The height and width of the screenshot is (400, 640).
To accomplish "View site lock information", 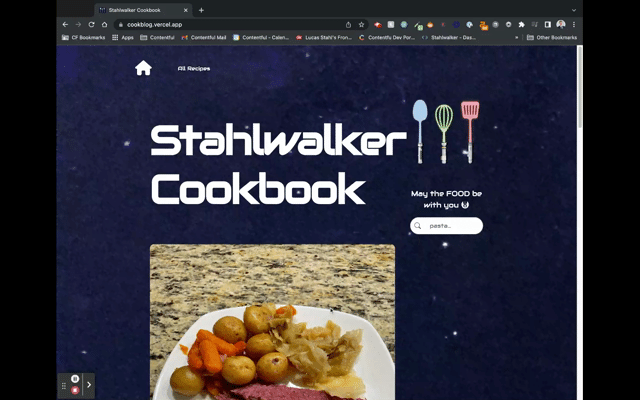I will point(120,25).
